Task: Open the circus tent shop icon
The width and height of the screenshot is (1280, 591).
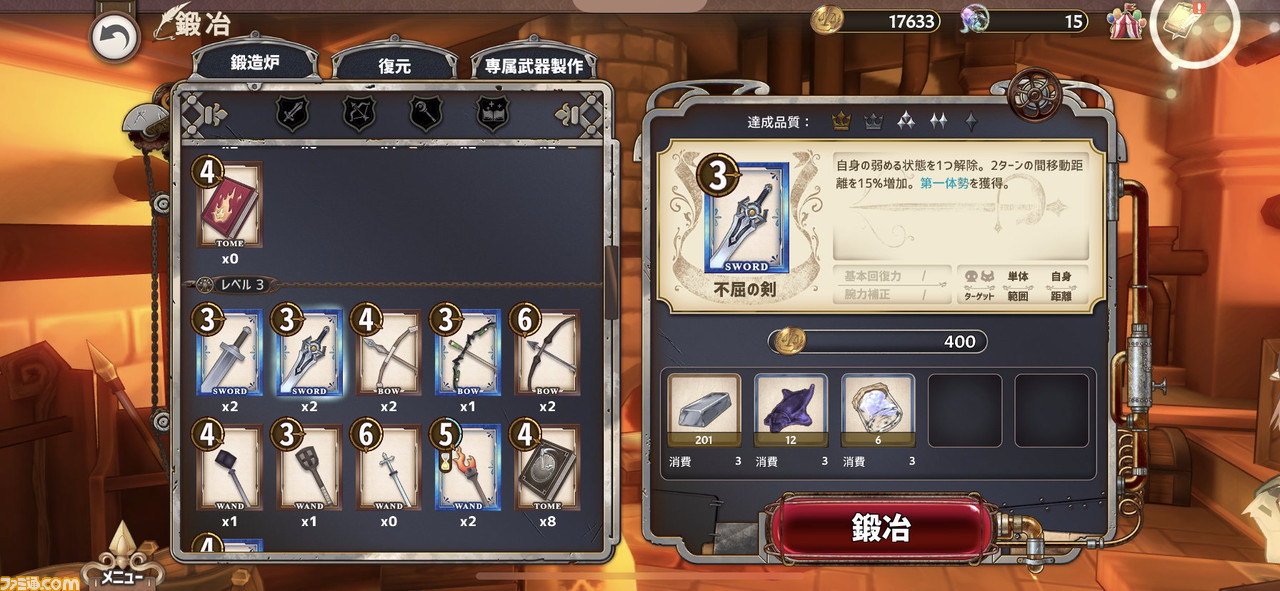Action: click(1126, 23)
